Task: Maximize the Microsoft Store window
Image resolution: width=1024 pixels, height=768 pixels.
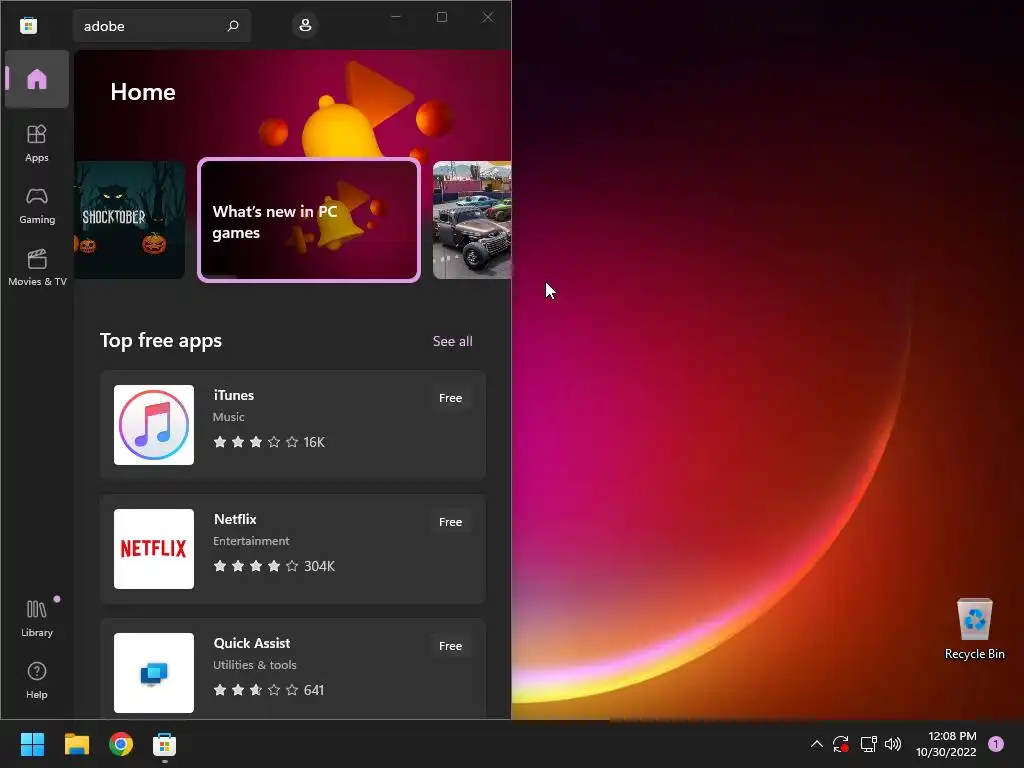Action: tap(442, 17)
